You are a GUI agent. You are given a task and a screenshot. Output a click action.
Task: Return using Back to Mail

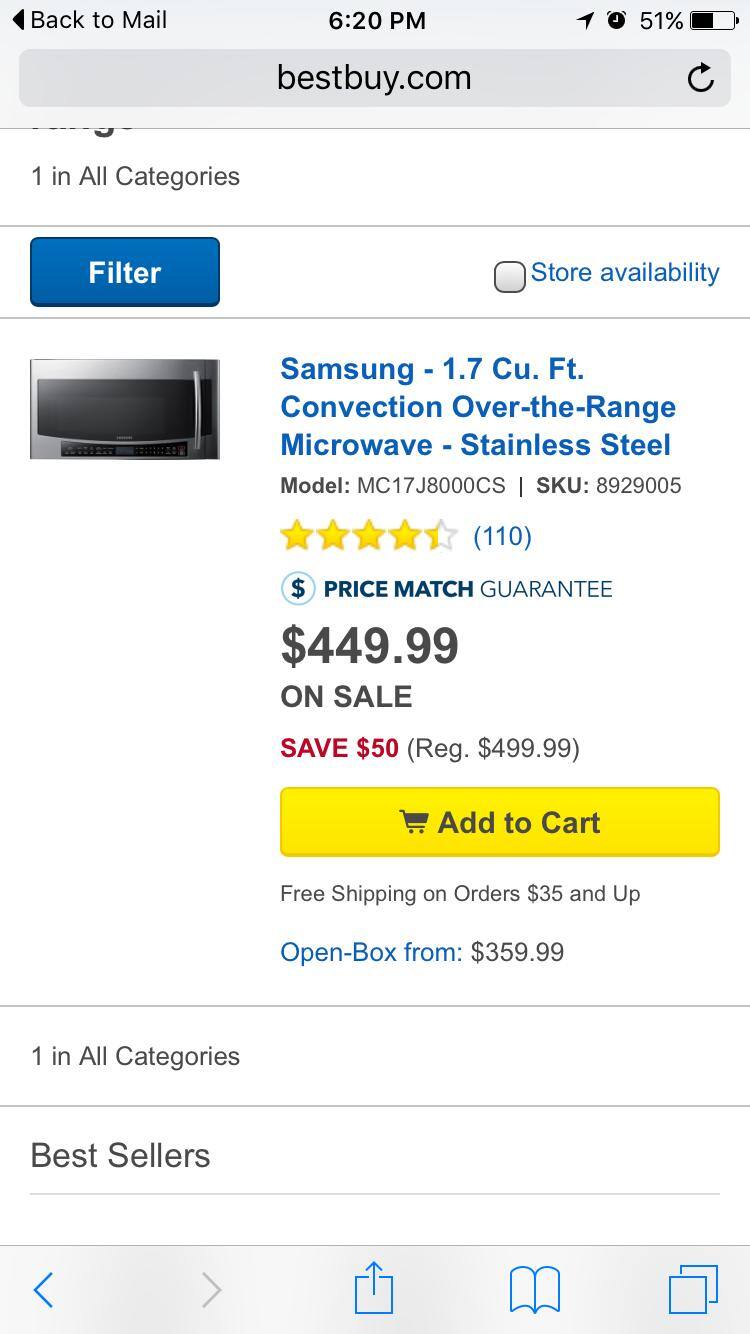coord(90,20)
